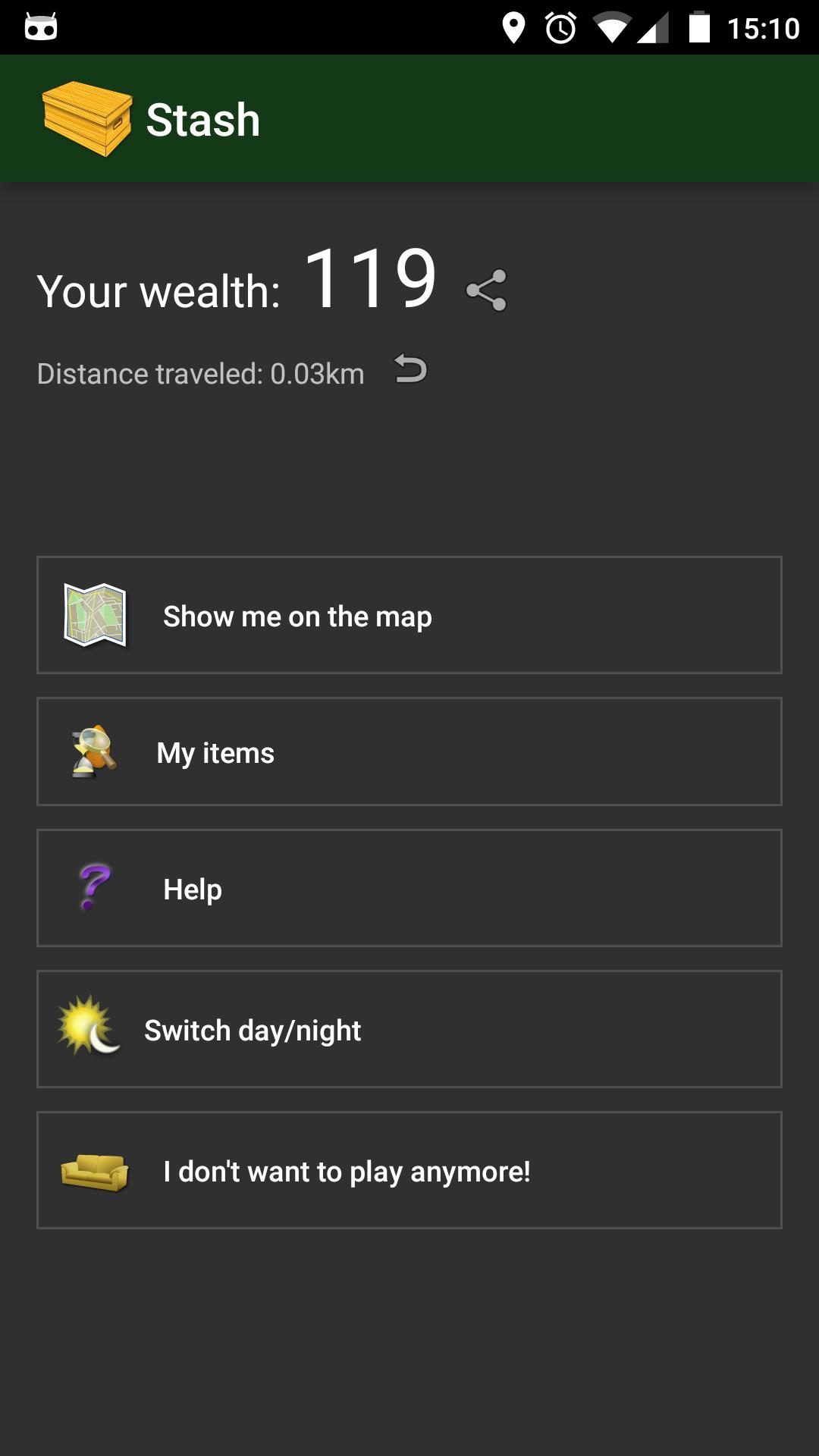Tap the wealth value 119

pyautogui.click(x=370, y=280)
